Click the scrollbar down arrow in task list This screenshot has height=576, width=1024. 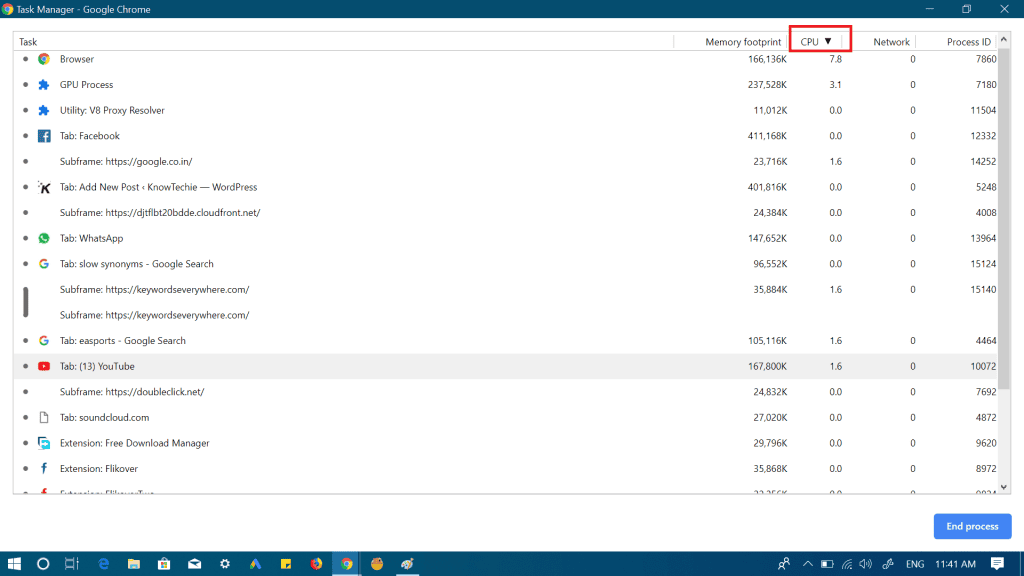(1004, 487)
